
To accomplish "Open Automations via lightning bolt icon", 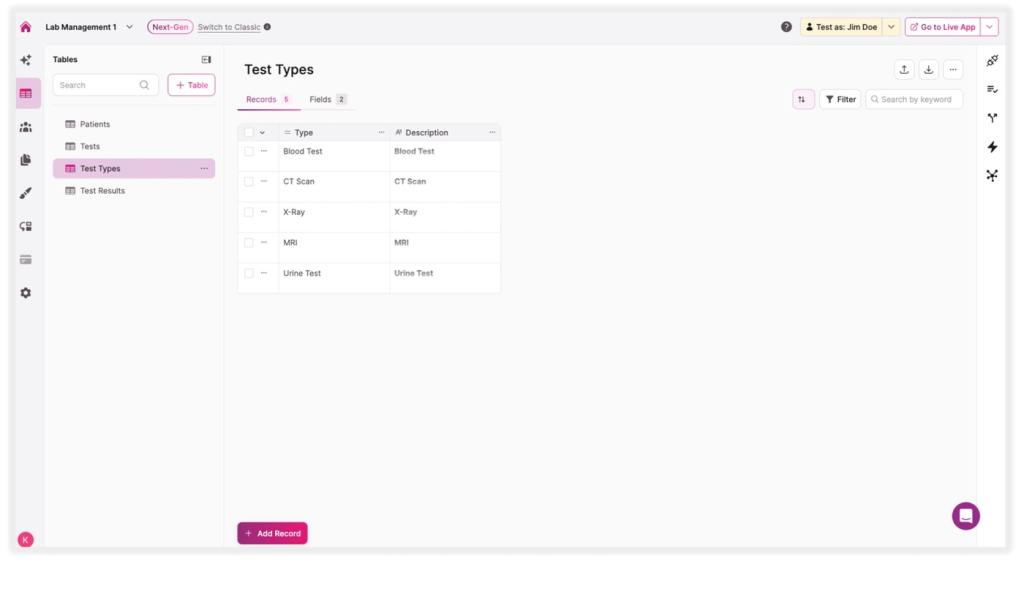I will pos(991,146).
